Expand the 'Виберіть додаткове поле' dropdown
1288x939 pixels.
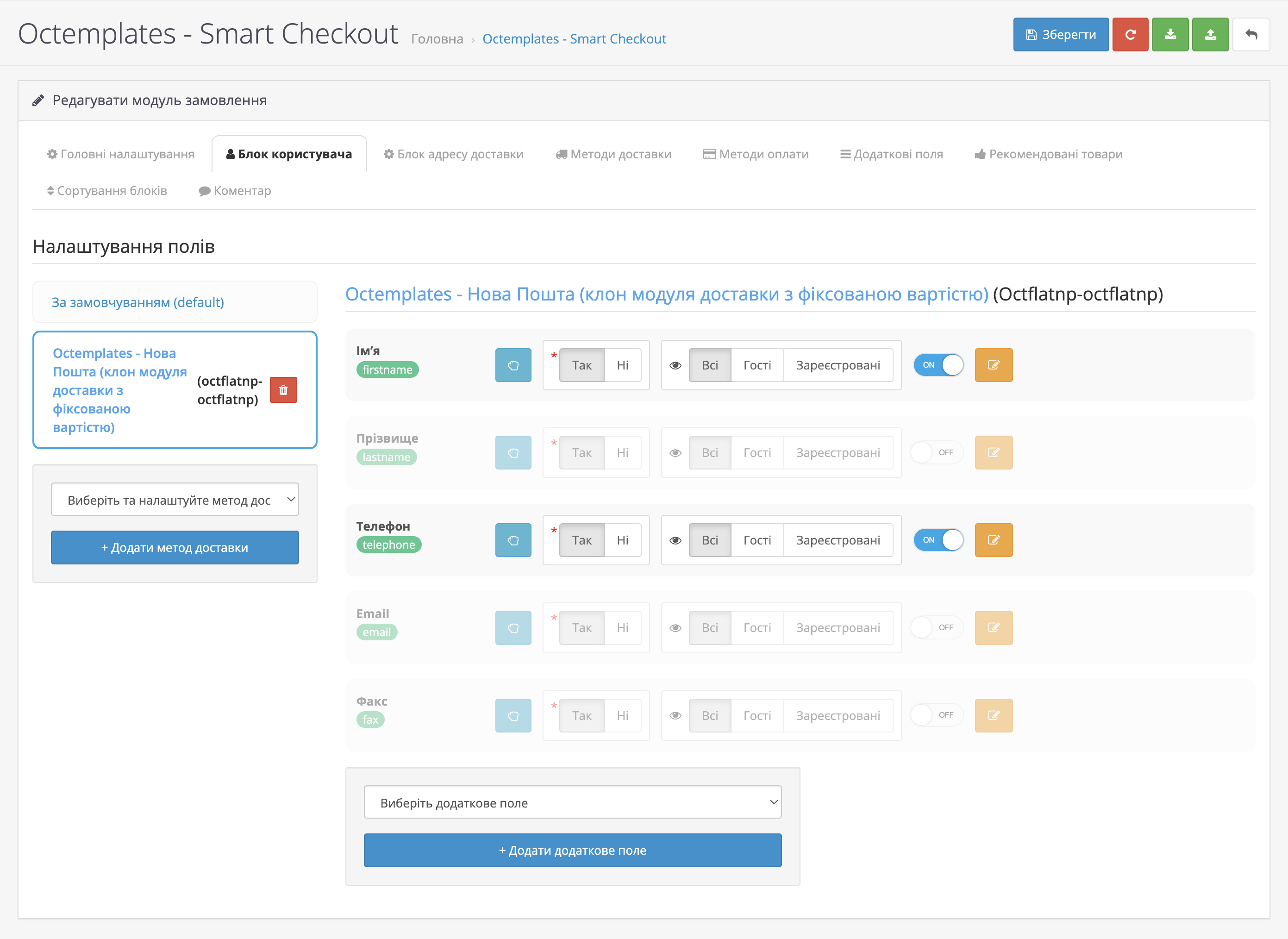[572, 802]
